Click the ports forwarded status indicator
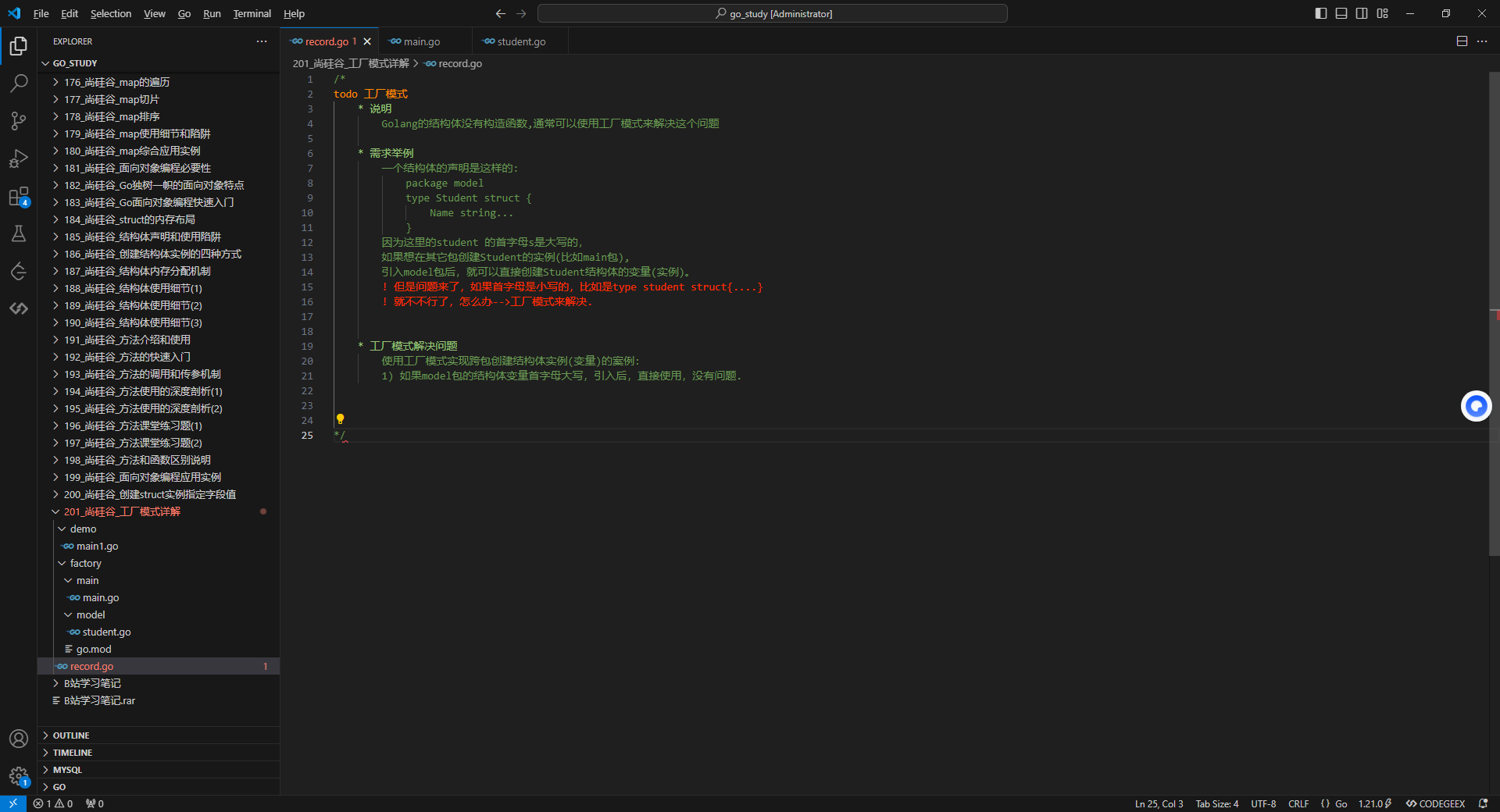The image size is (1500, 812). point(95,803)
